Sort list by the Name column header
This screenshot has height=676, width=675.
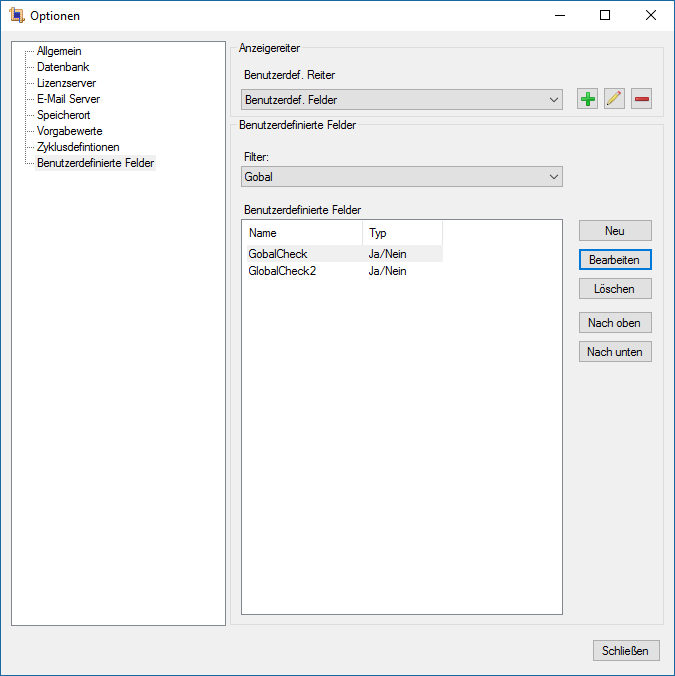click(302, 232)
